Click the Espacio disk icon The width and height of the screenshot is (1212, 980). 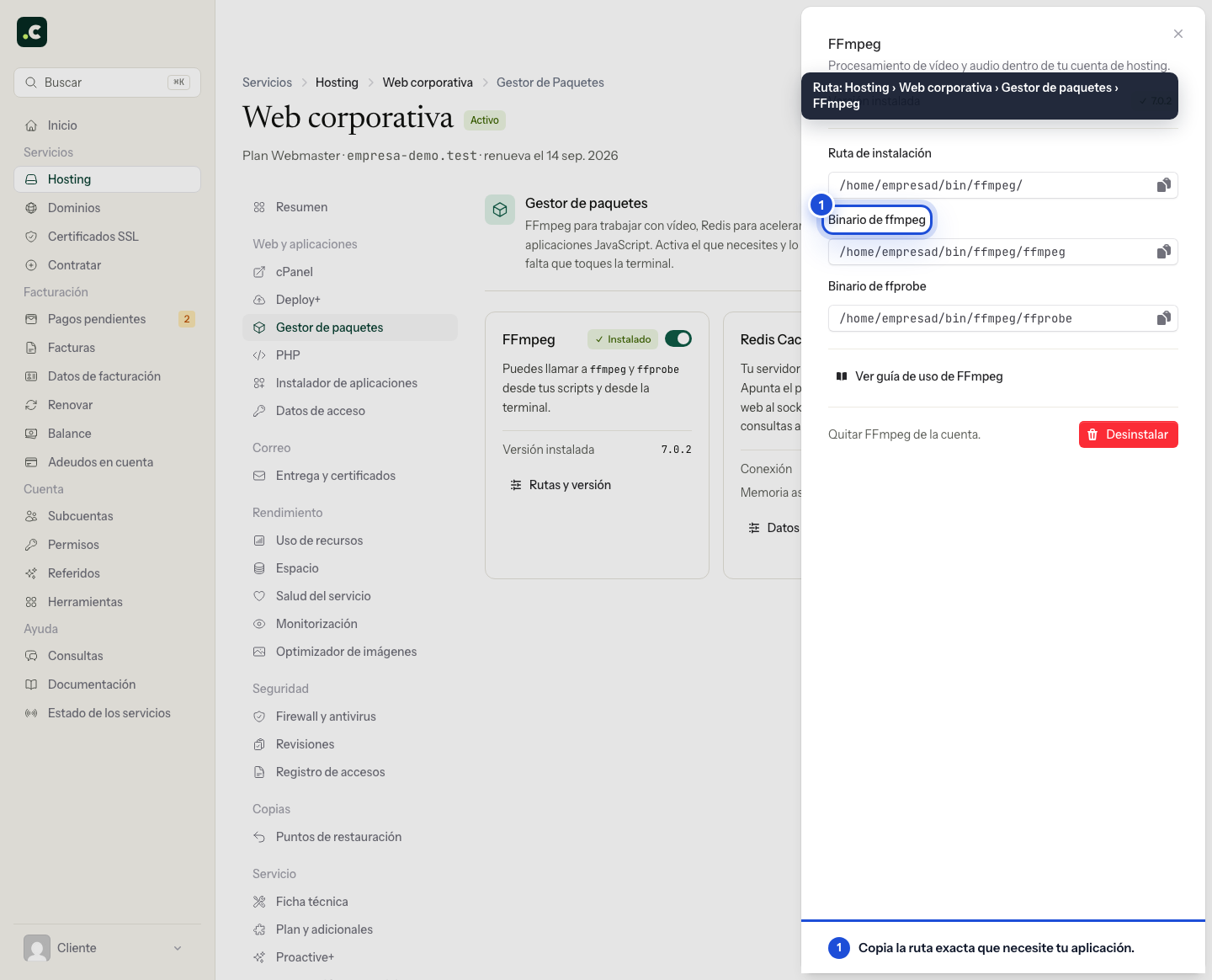[259, 568]
